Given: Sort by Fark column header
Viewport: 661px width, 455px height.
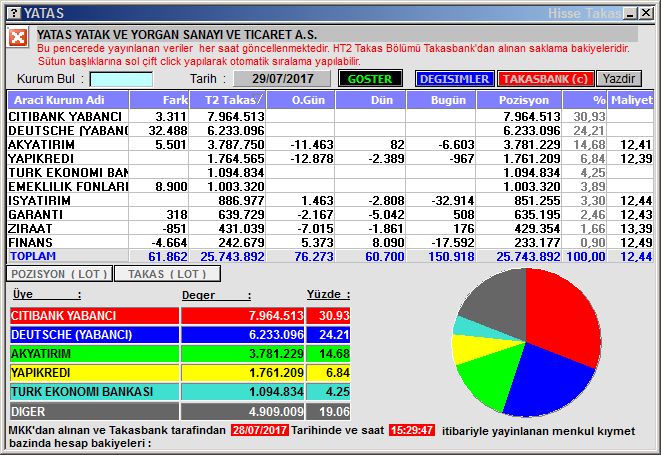Looking at the screenshot, I should click(159, 100).
